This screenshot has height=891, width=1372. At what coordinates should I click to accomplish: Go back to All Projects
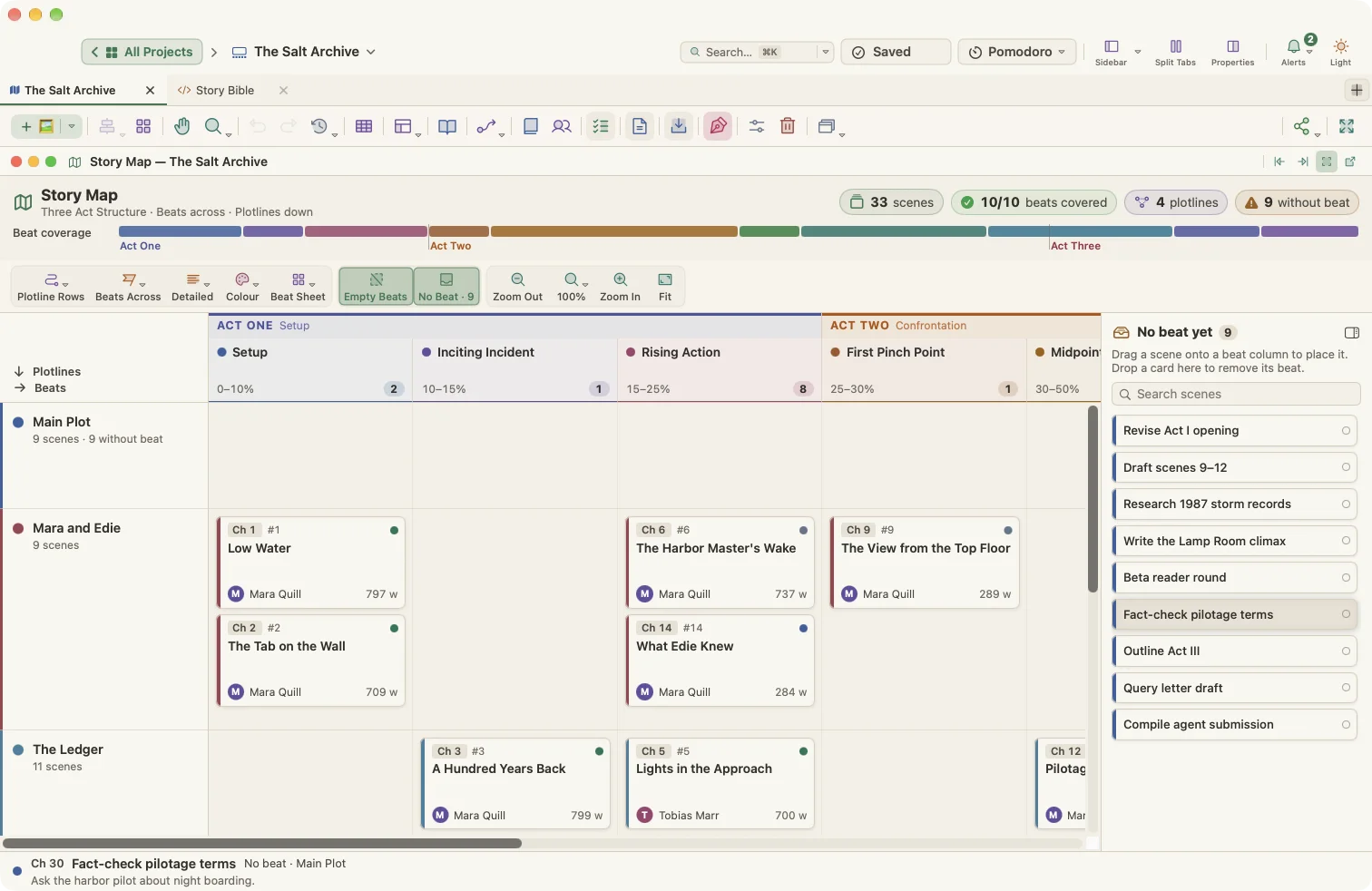142,52
